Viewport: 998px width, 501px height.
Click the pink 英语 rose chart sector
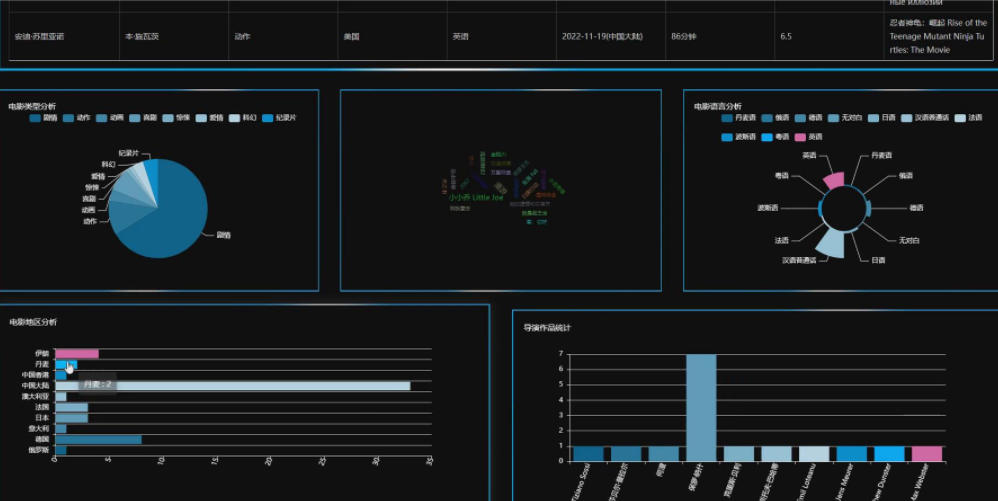[x=833, y=180]
